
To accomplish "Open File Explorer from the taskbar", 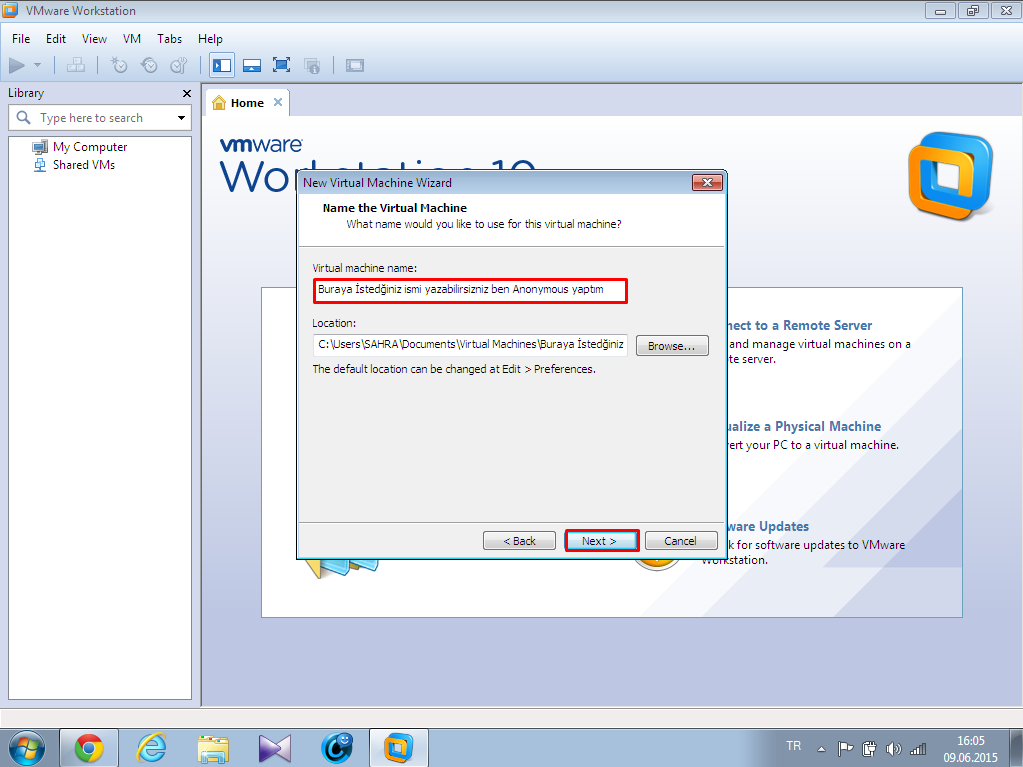I will click(x=213, y=748).
